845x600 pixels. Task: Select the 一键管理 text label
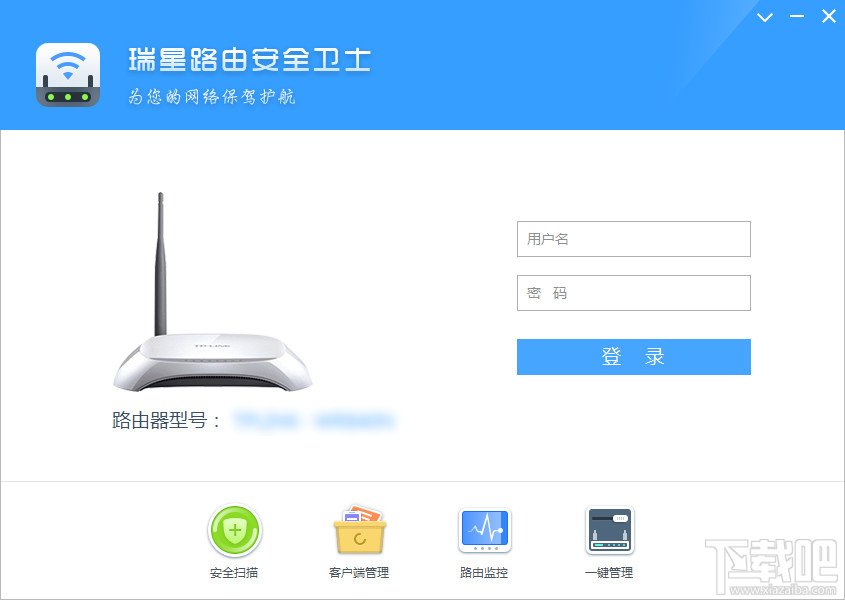click(609, 573)
